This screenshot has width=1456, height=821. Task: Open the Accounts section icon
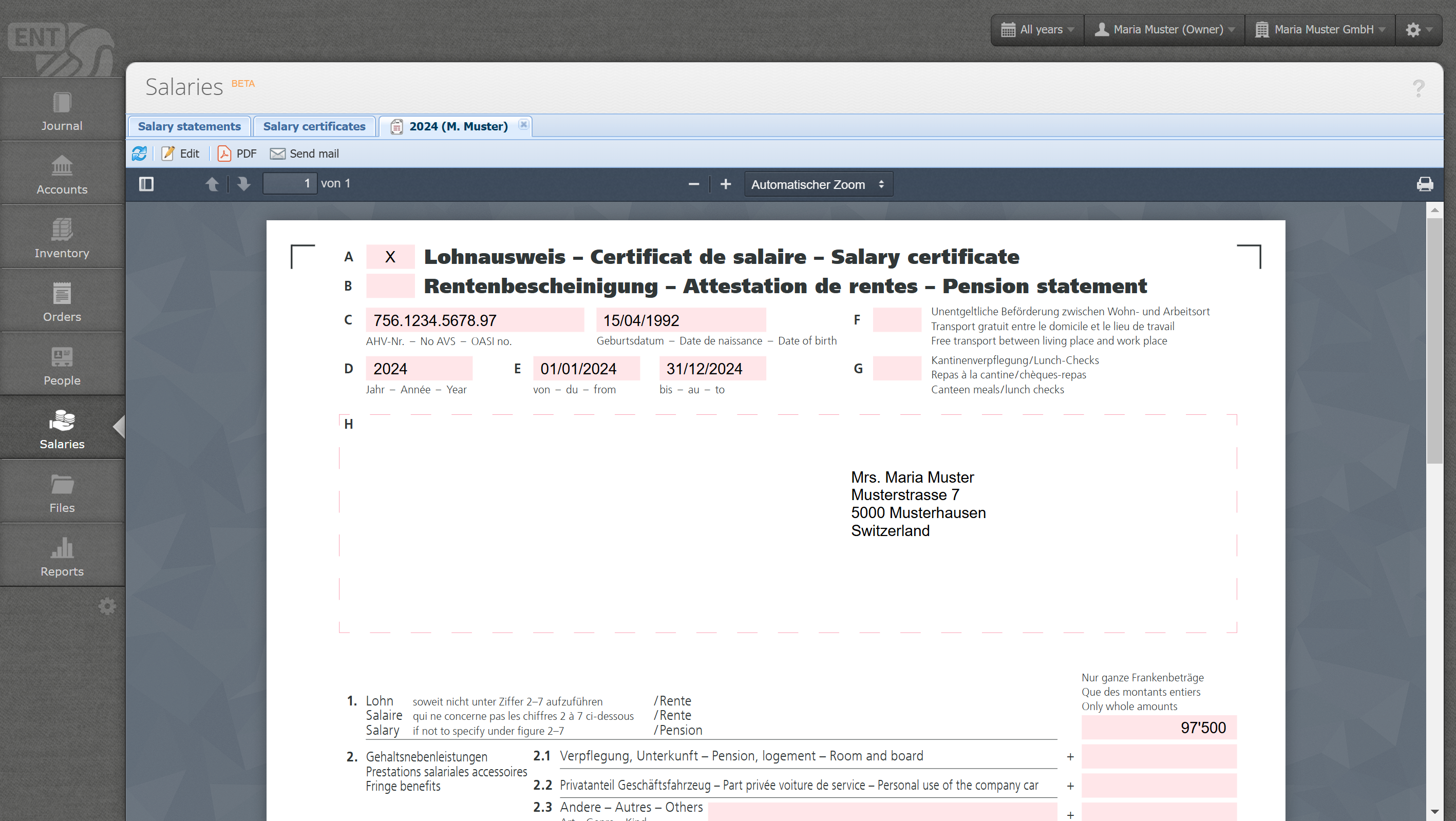point(62,165)
